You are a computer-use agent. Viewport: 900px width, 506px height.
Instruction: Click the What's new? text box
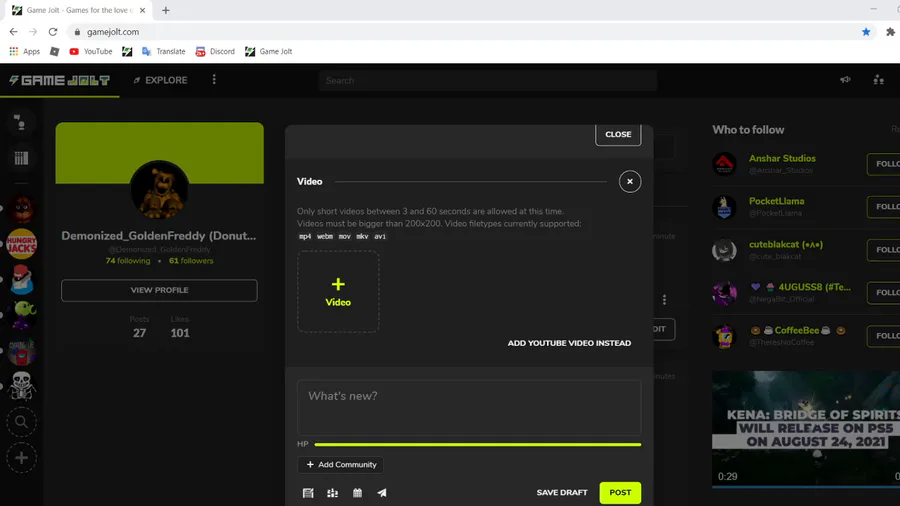(x=469, y=407)
